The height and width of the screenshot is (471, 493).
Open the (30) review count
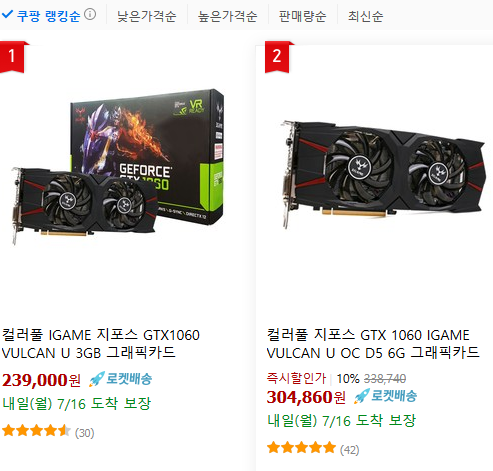pos(85,433)
